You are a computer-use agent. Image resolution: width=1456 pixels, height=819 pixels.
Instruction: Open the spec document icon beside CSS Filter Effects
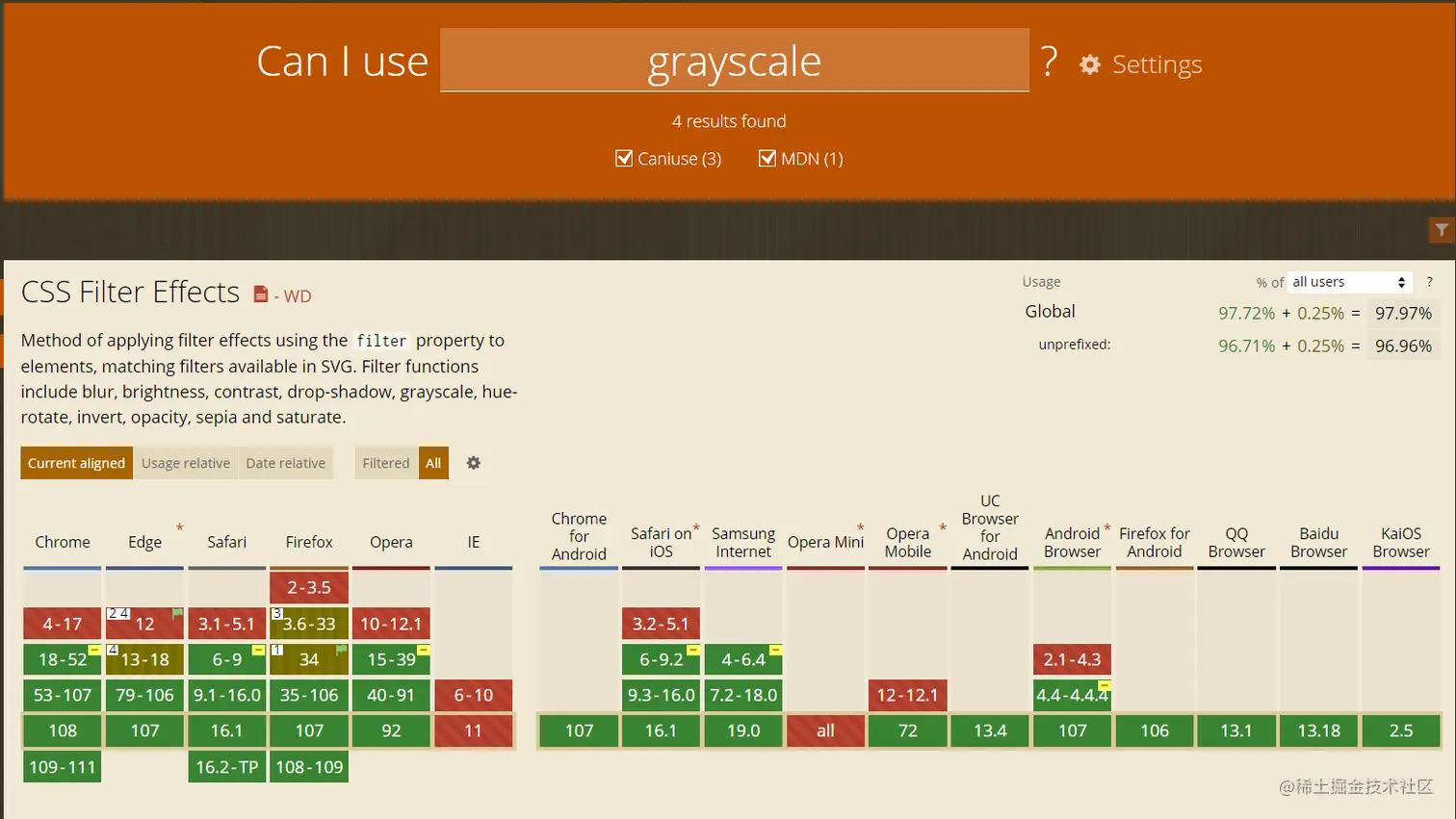click(x=260, y=294)
